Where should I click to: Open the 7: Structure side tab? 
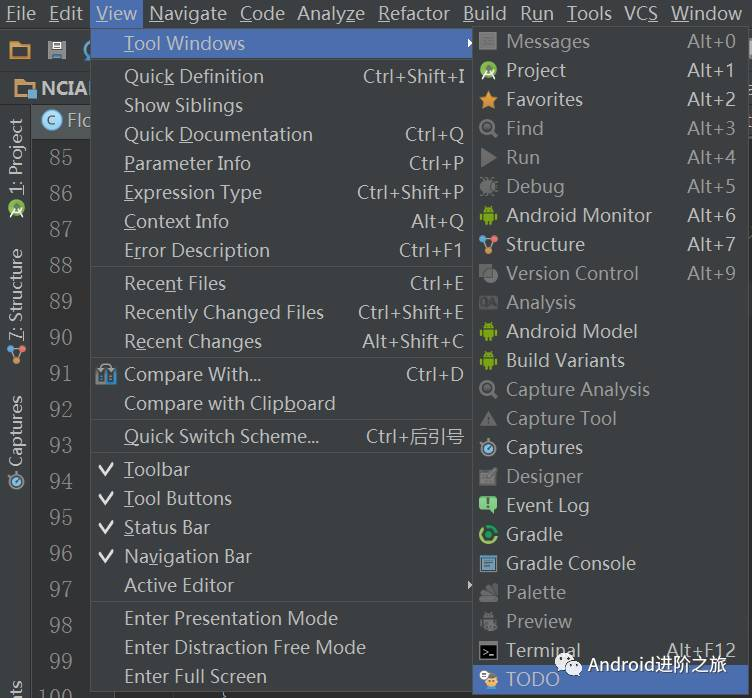(16, 306)
